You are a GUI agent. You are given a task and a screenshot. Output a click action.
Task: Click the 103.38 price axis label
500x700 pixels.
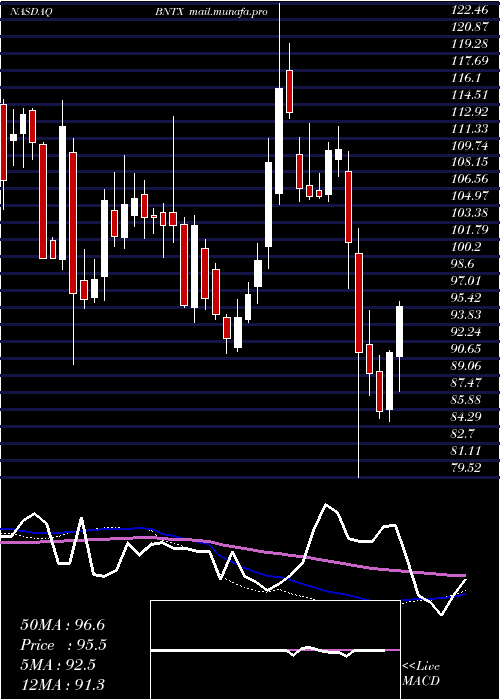pos(468,213)
